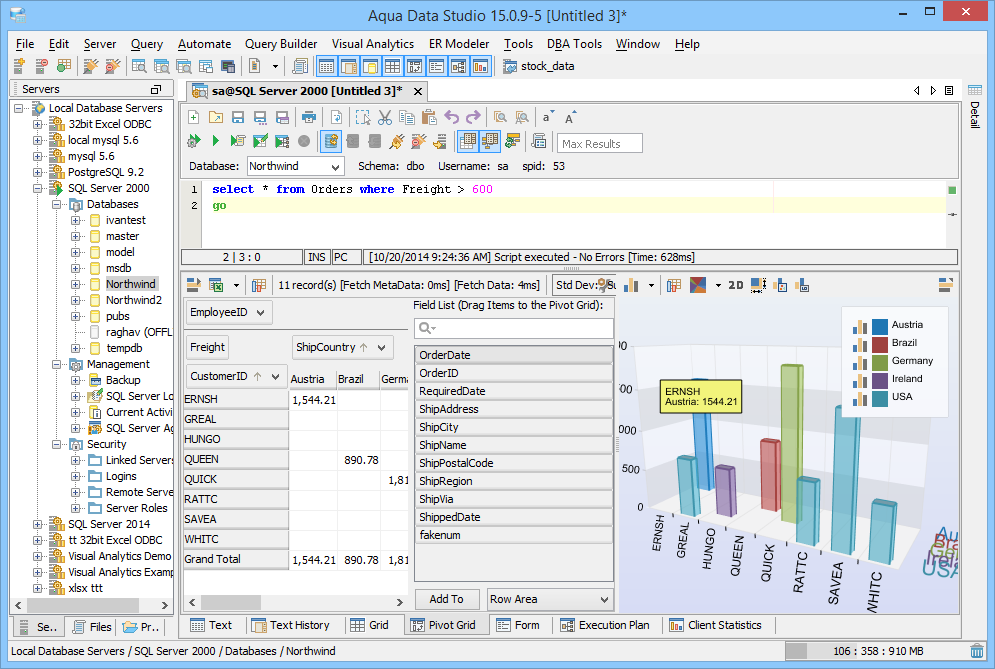Click the Brazil red color swatch in legend

(x=880, y=345)
